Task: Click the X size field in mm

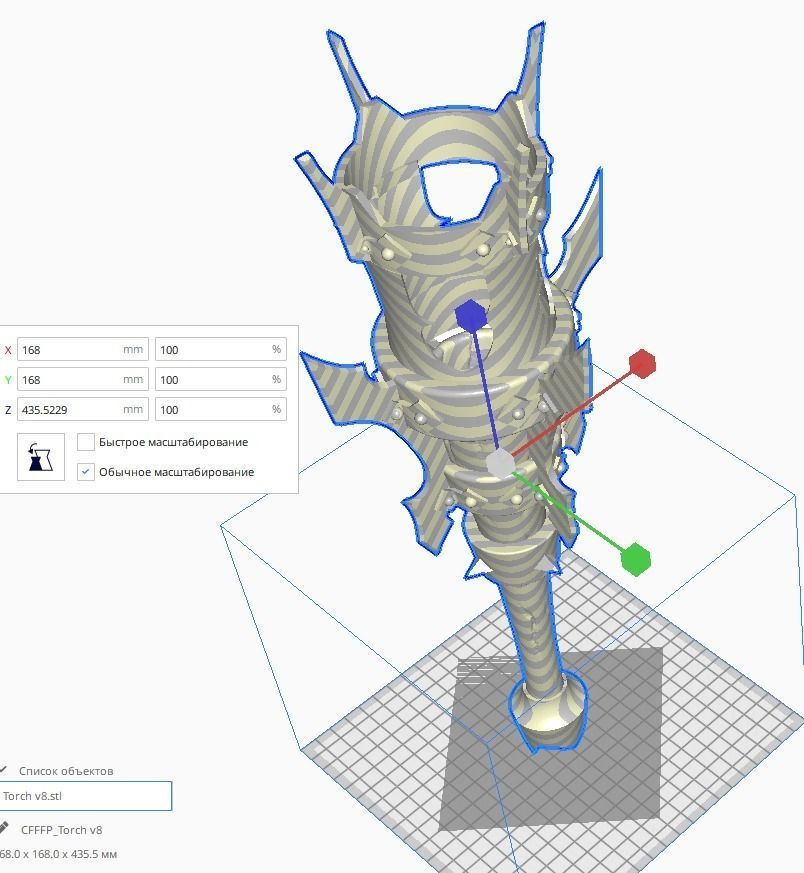Action: 82,349
